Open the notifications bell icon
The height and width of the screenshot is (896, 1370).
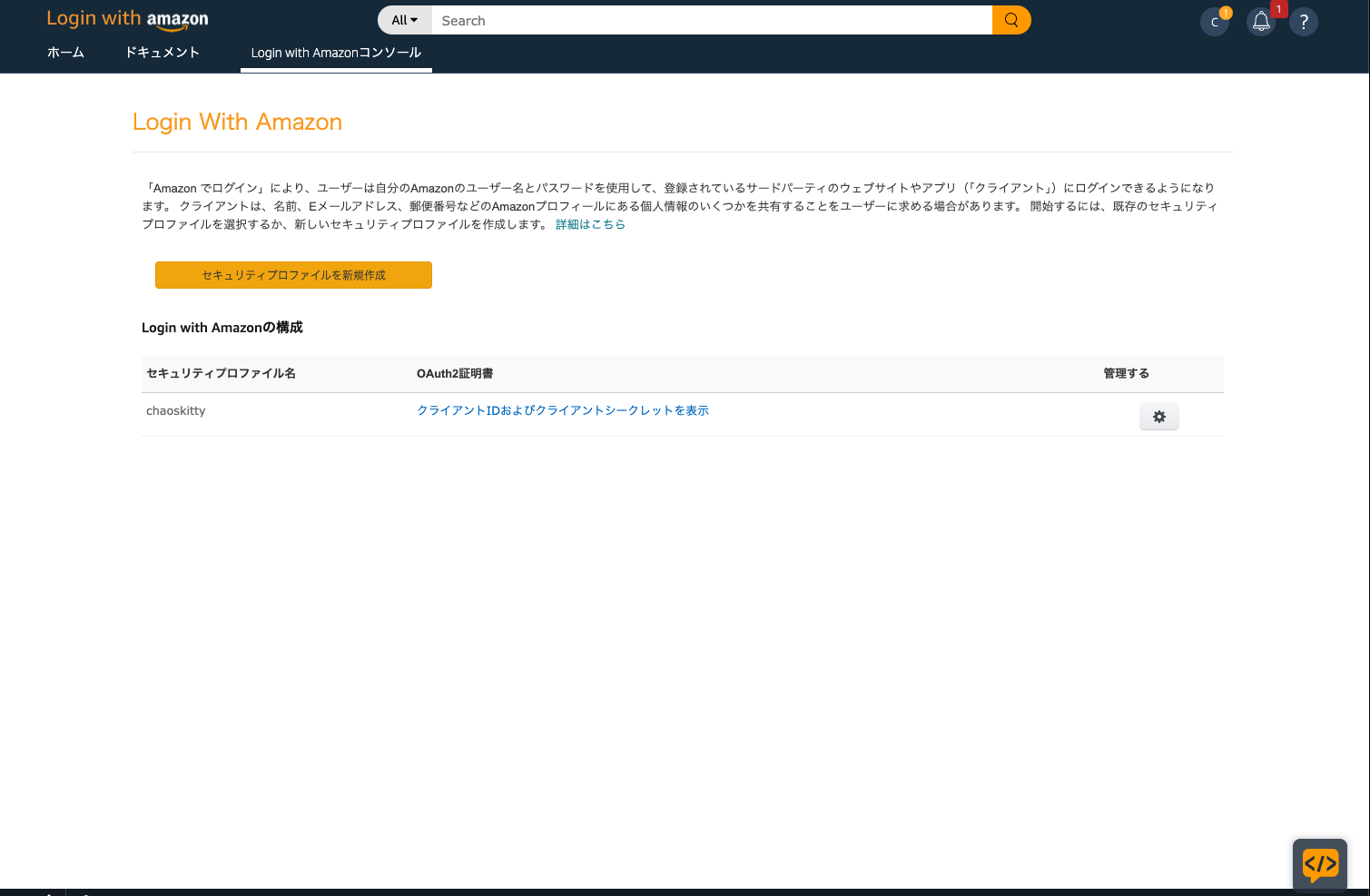[x=1261, y=20]
